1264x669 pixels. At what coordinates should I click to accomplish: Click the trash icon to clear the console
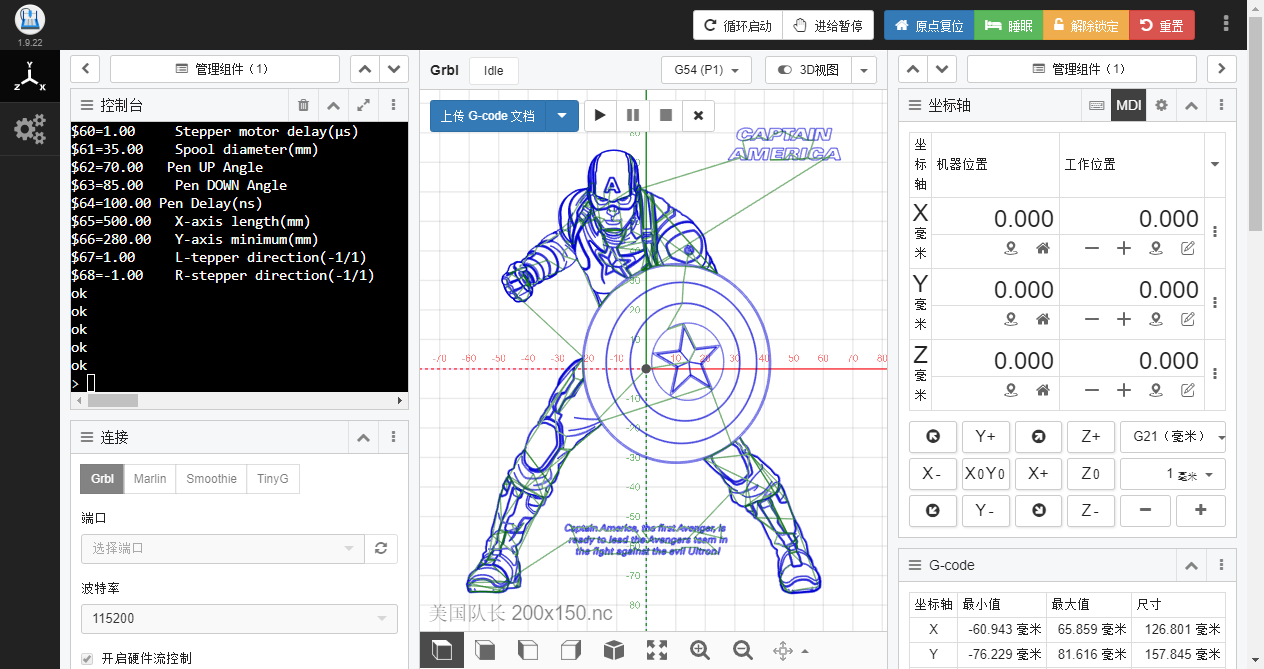(304, 105)
